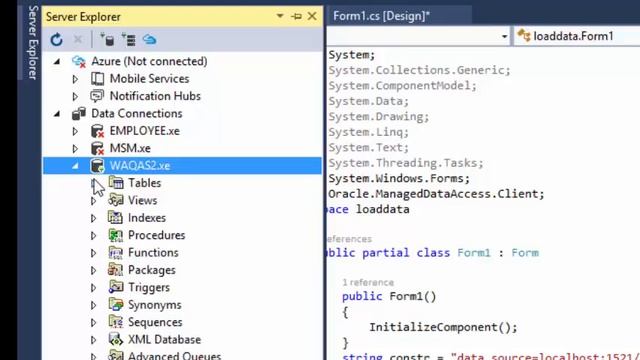Expand the Synonyms node

tap(93, 305)
